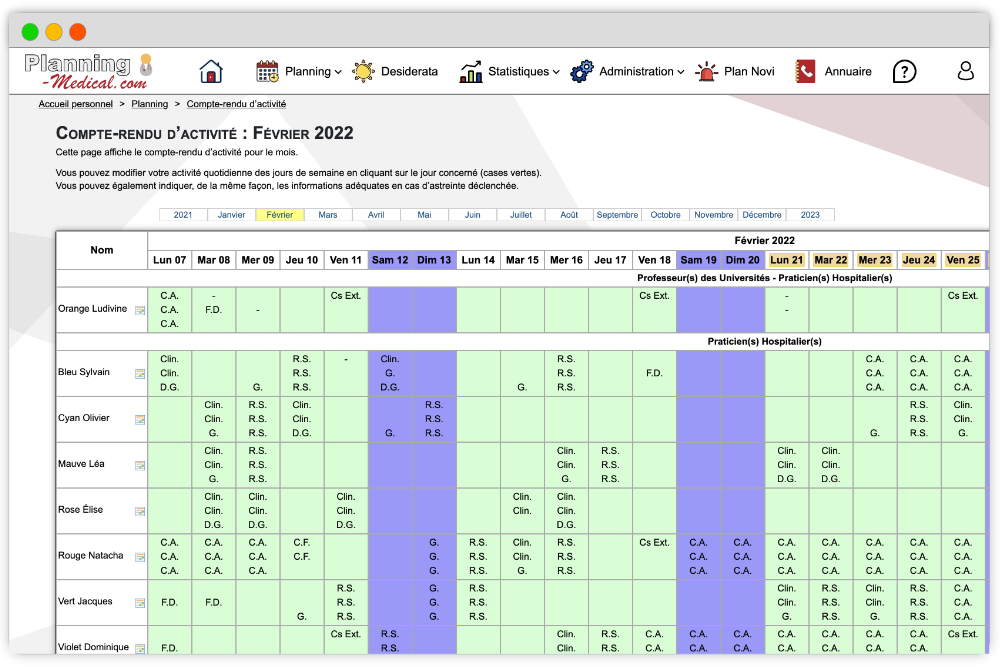Open the help question mark icon

click(904, 71)
